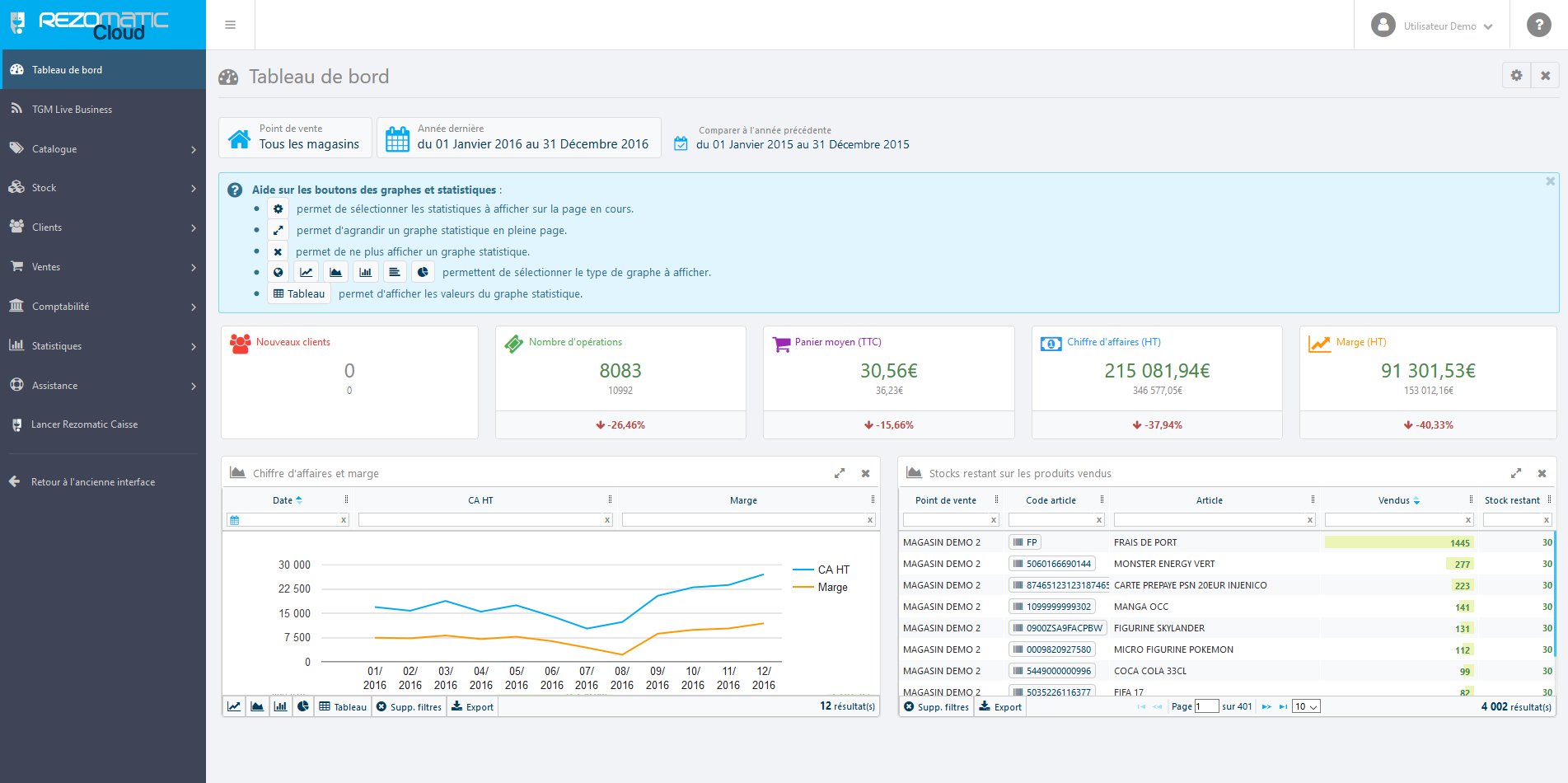This screenshot has width=1568, height=783.
Task: Open Nouveaux clients stat card
Action: 349,382
